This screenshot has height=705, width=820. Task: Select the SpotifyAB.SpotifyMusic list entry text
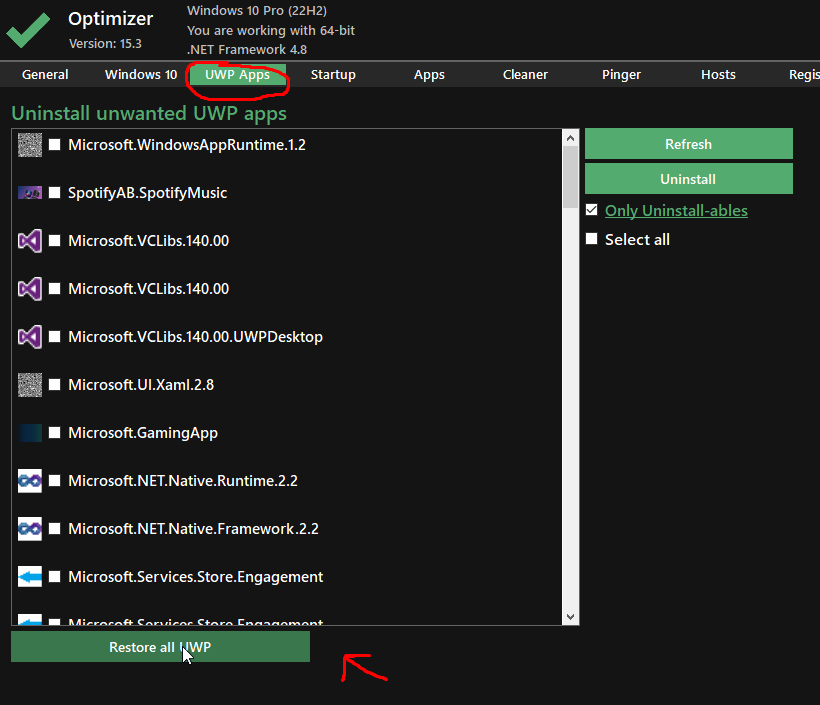(147, 193)
